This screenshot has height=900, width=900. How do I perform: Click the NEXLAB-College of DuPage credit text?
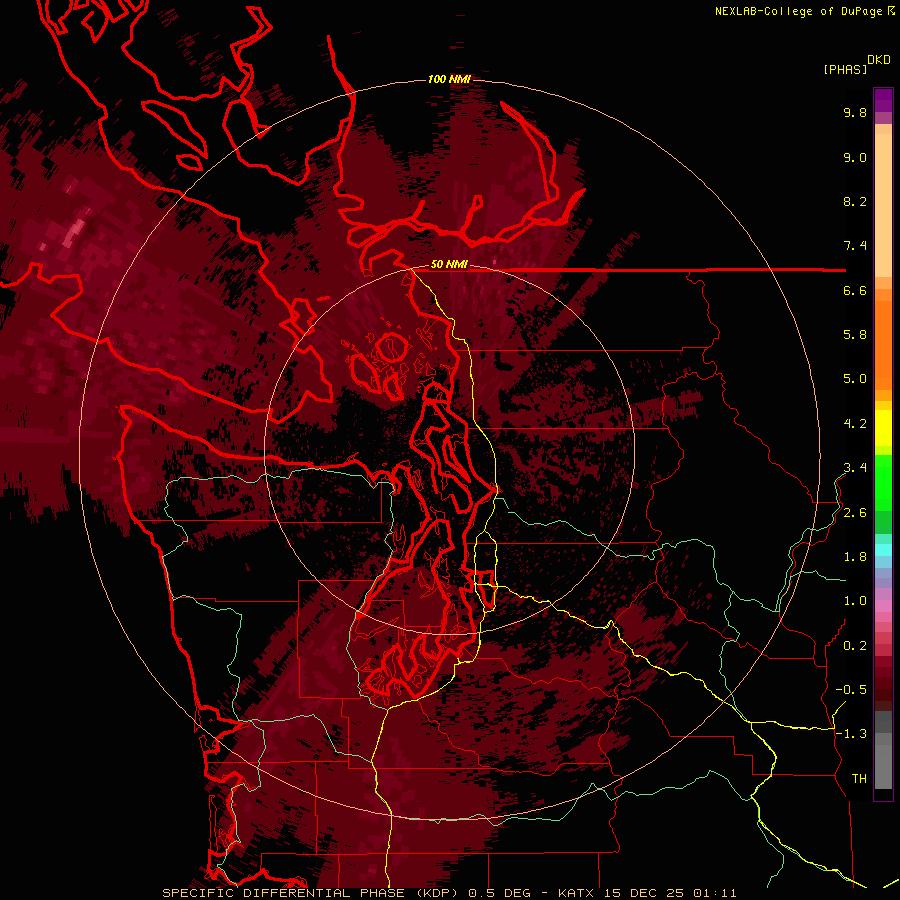[x=798, y=11]
